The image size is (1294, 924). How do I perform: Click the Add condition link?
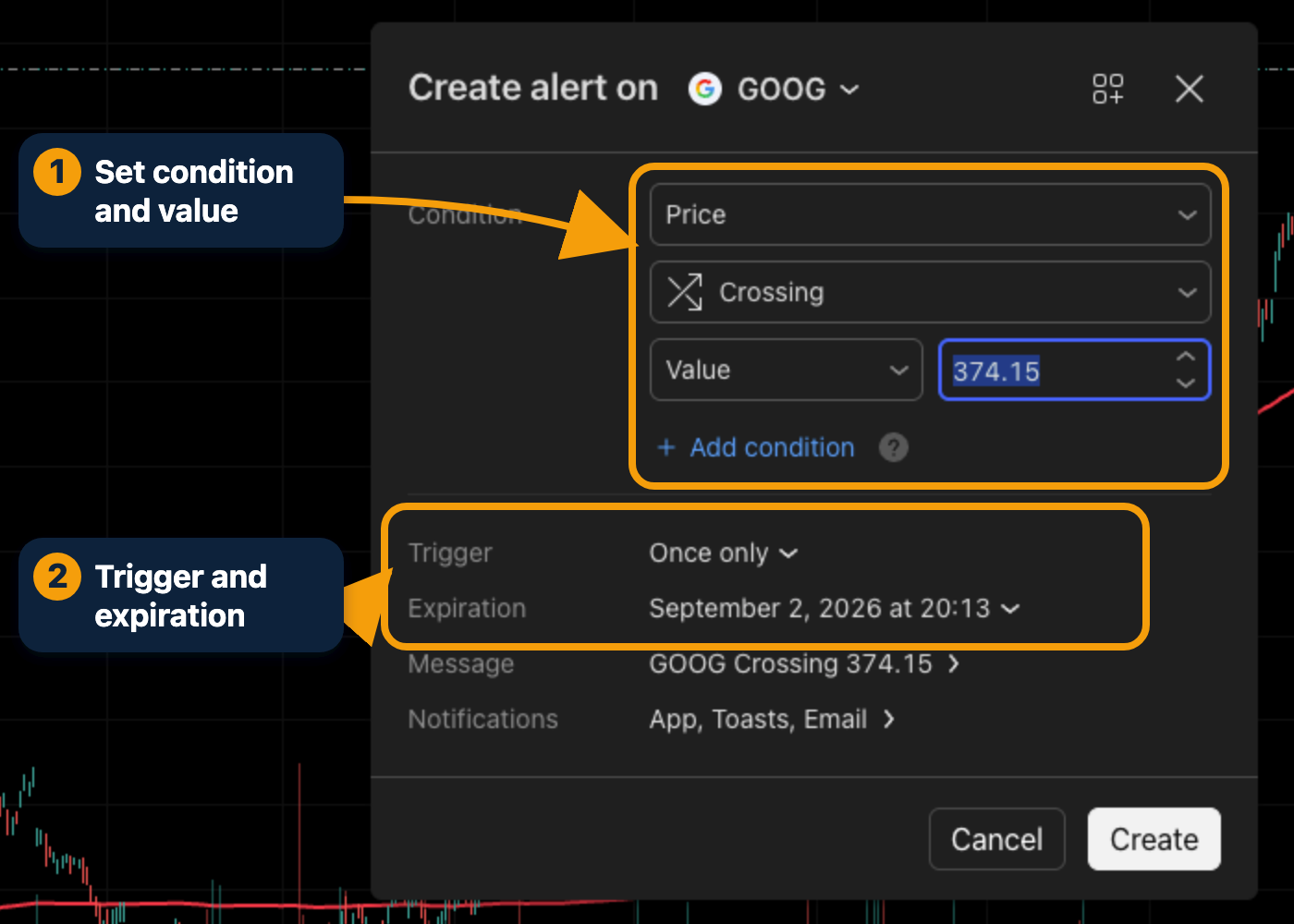coord(755,447)
